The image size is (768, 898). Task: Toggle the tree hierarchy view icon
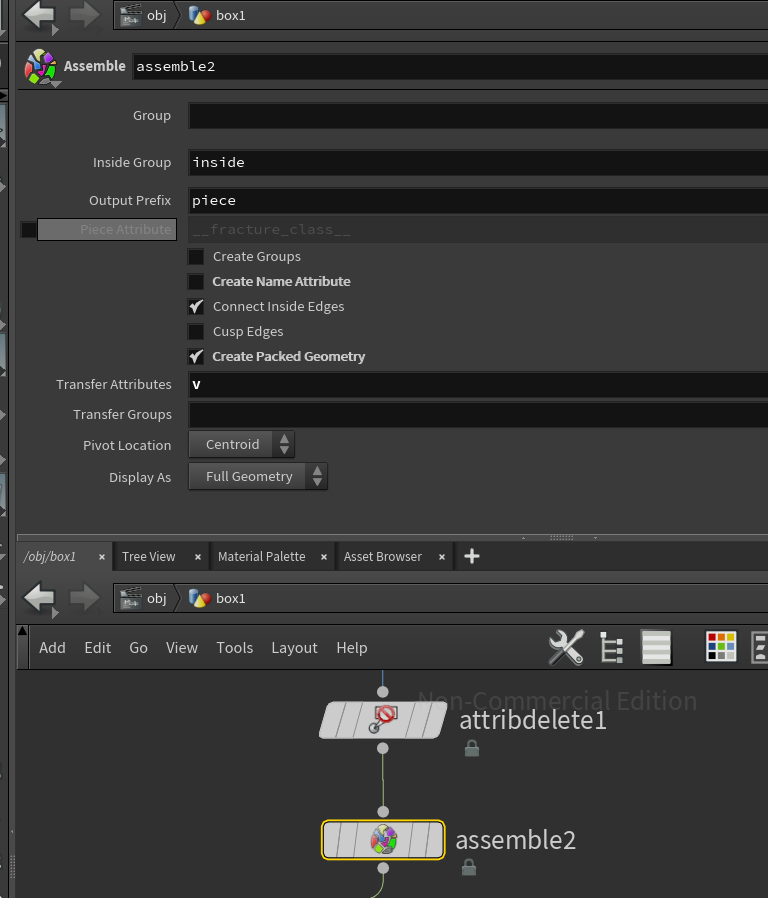(x=611, y=647)
